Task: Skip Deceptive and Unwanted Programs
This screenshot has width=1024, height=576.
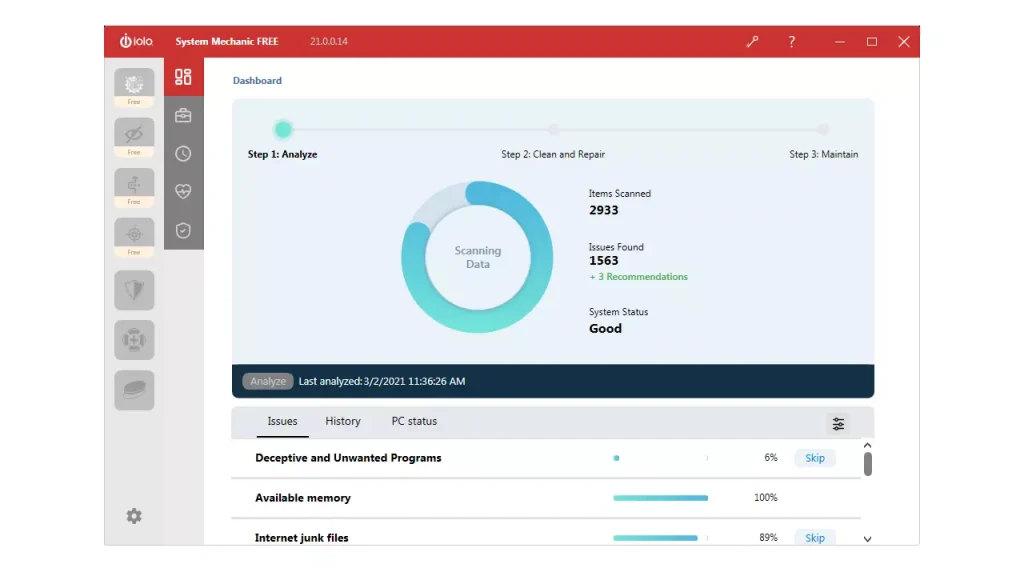Action: (814, 458)
